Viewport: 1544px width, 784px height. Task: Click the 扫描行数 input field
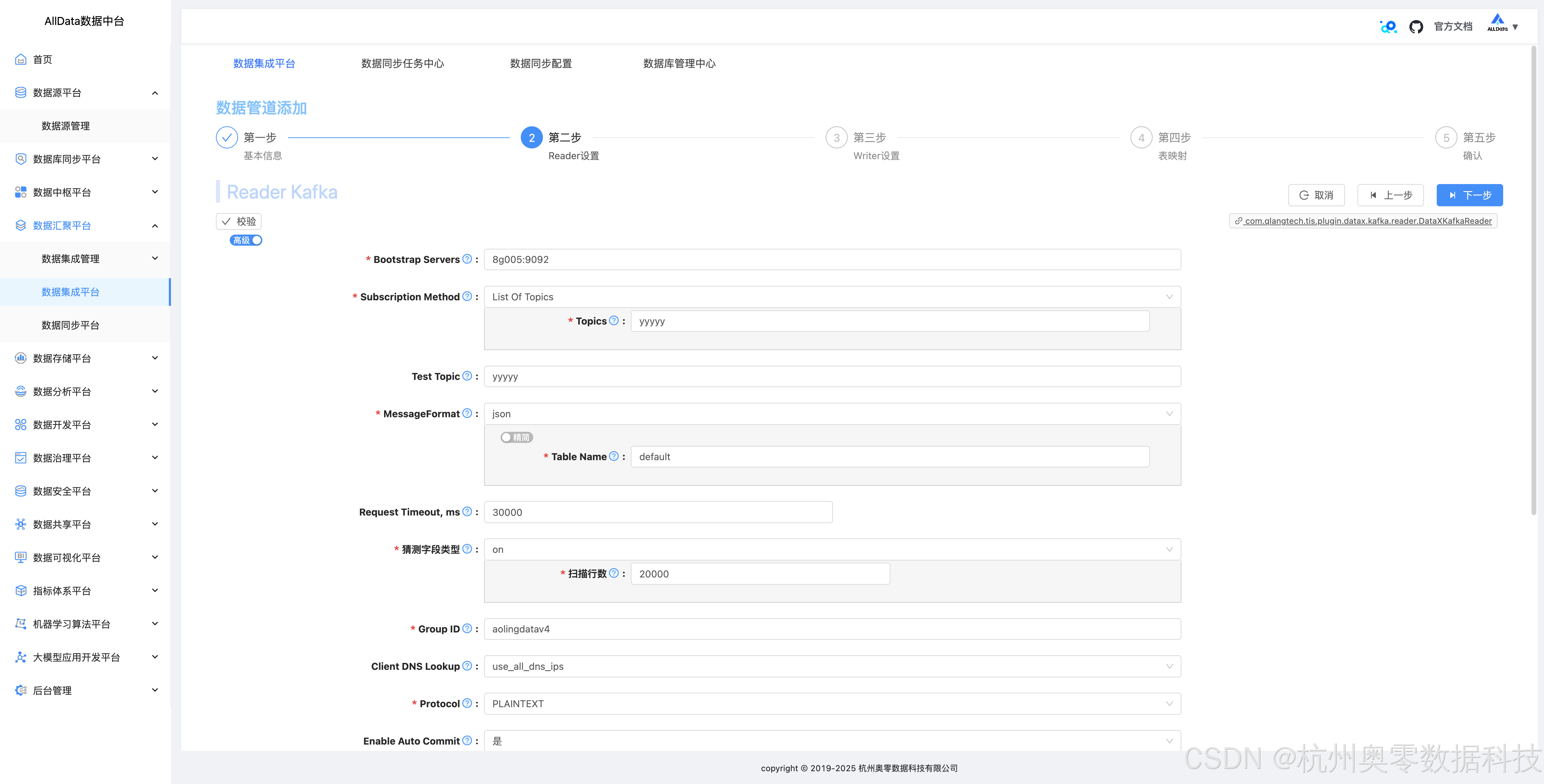coord(760,574)
